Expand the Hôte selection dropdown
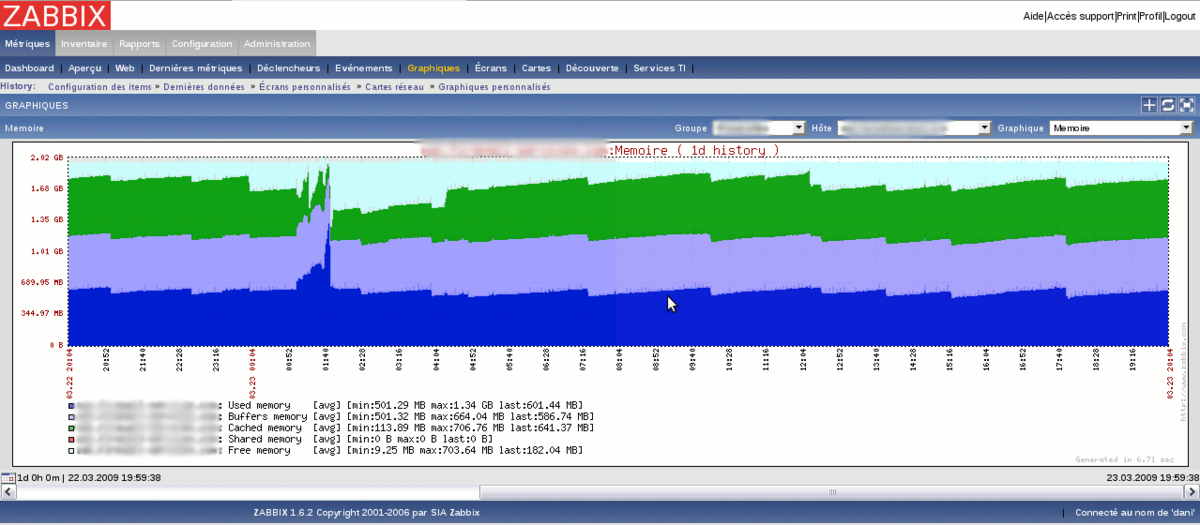 tap(913, 128)
